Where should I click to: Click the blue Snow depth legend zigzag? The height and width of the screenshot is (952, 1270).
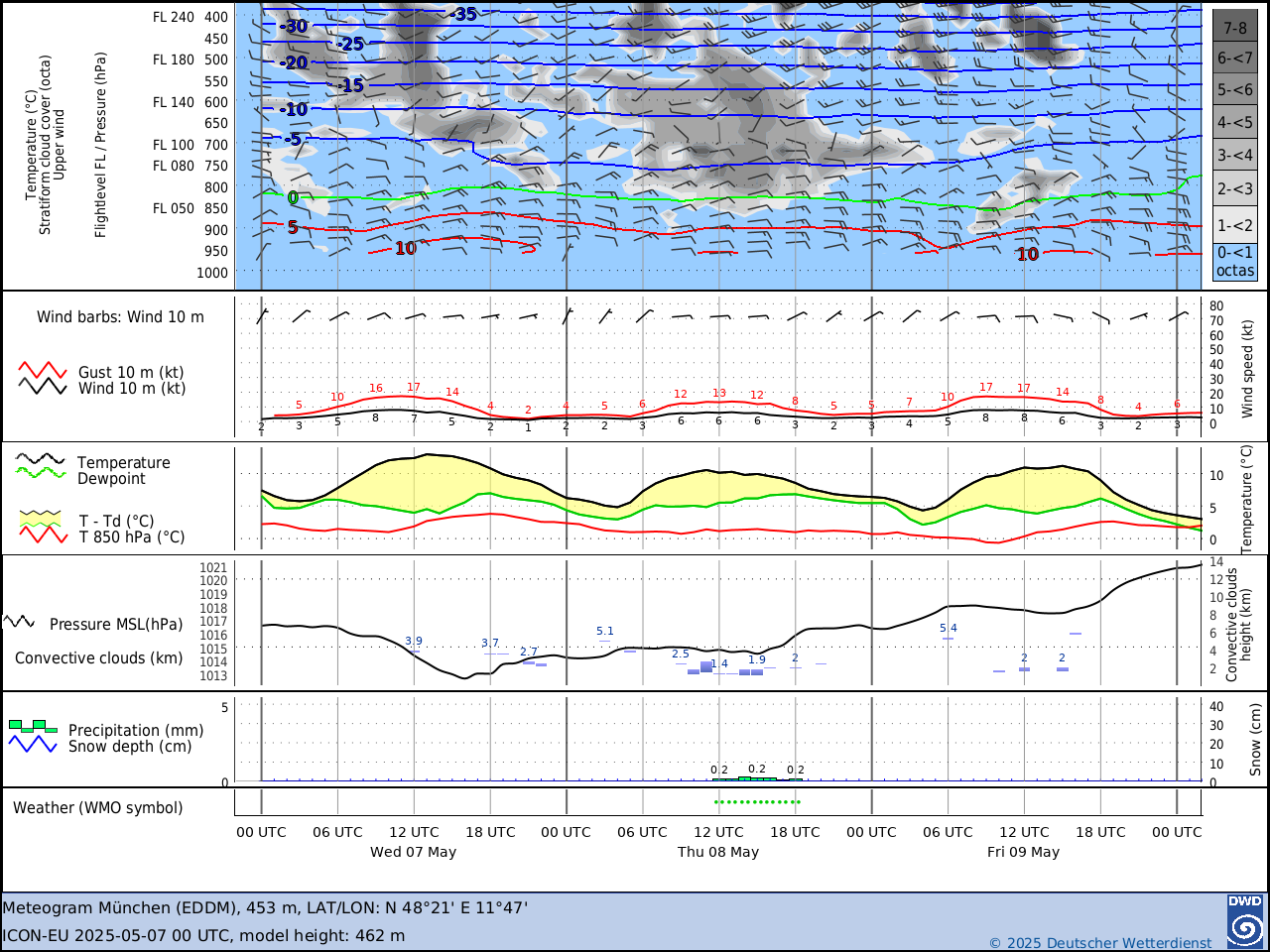(x=33, y=744)
